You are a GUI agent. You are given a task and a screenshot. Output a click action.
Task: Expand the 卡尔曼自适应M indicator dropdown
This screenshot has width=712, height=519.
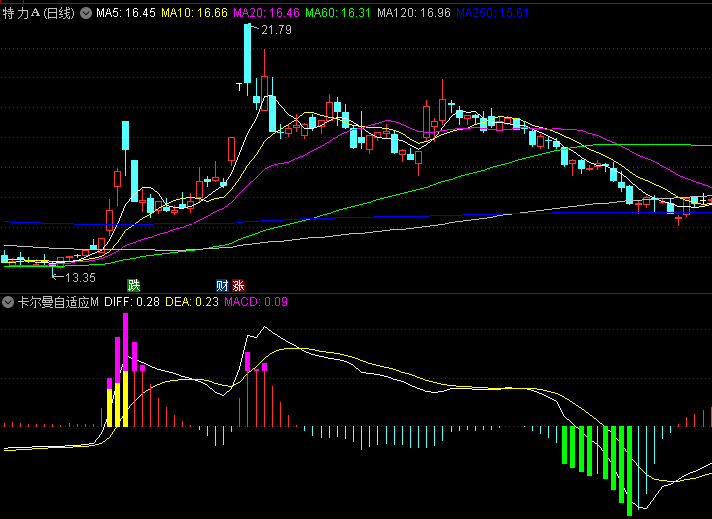(8, 302)
